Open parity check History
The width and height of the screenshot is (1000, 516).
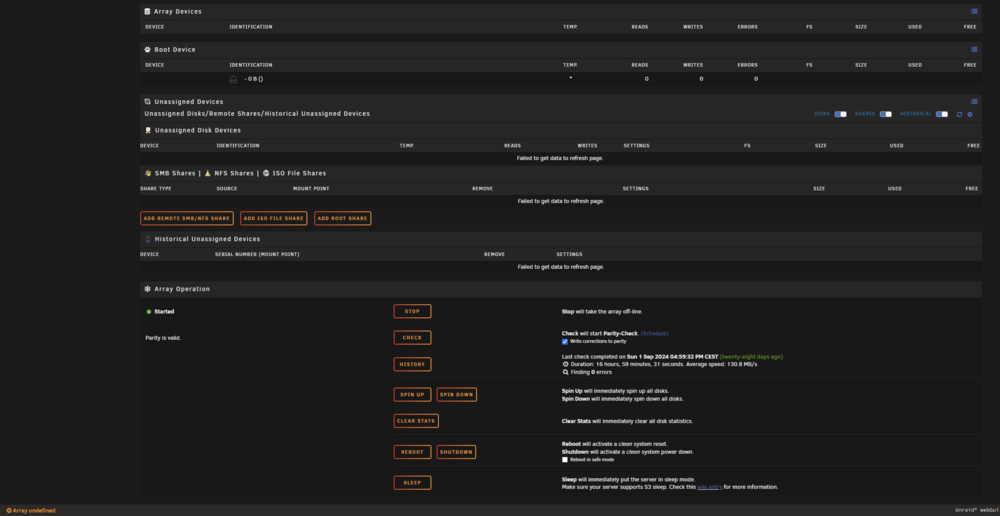(x=412, y=364)
